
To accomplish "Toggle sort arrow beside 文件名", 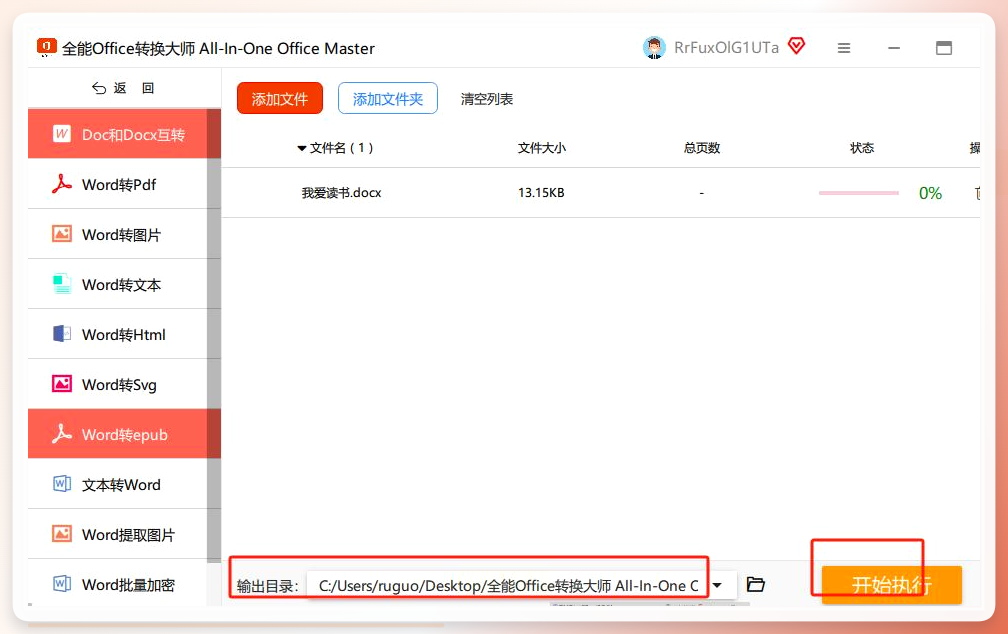I will [x=302, y=149].
